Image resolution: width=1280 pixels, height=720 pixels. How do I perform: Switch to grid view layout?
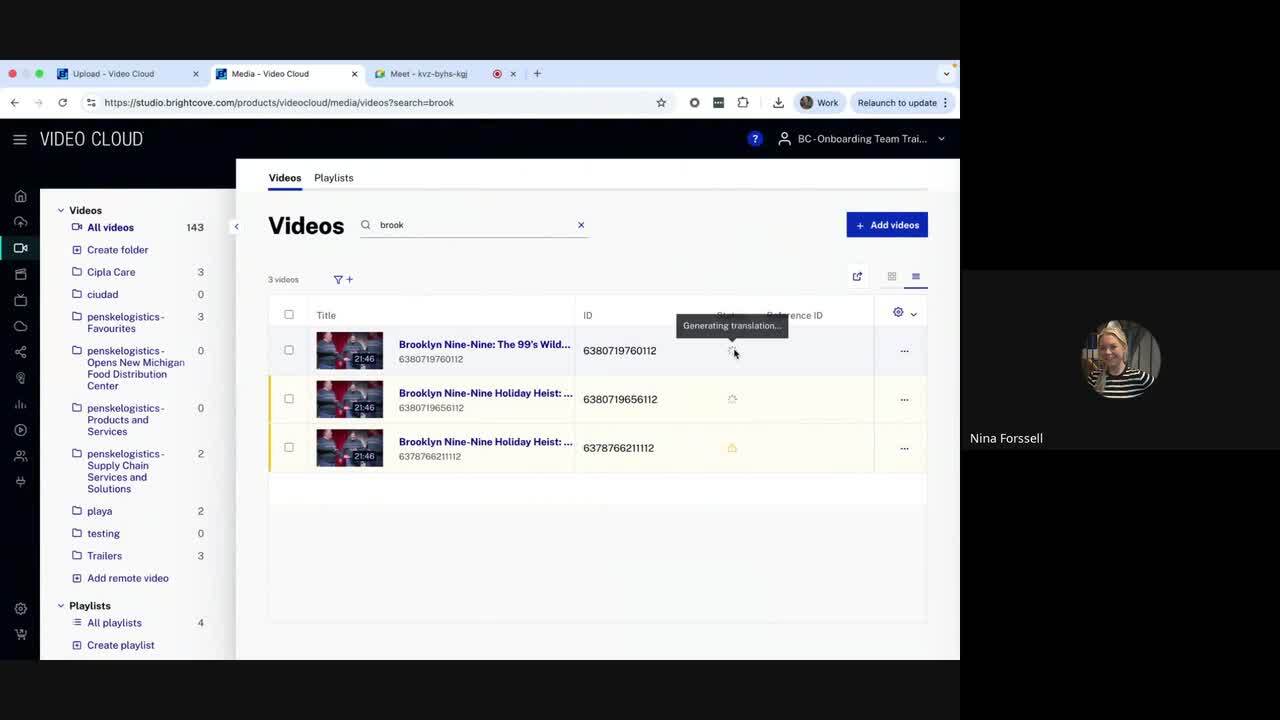[x=892, y=277]
